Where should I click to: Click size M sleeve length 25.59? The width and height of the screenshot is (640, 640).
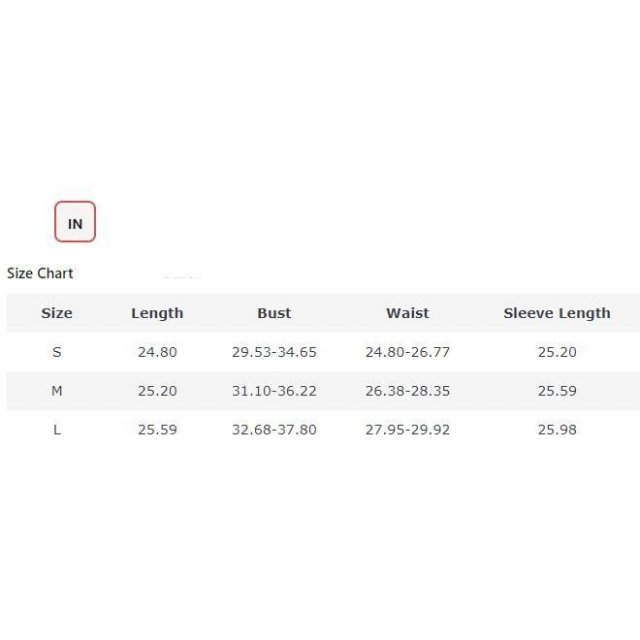(557, 391)
